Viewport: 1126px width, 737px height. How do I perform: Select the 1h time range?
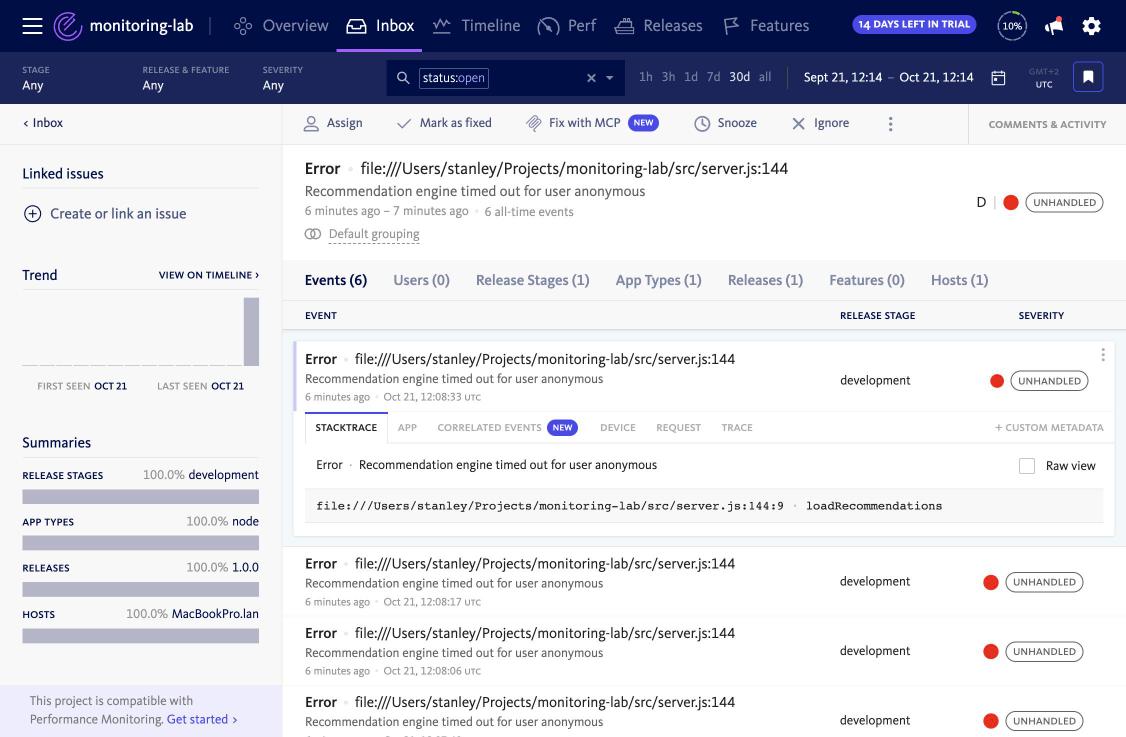tap(646, 77)
